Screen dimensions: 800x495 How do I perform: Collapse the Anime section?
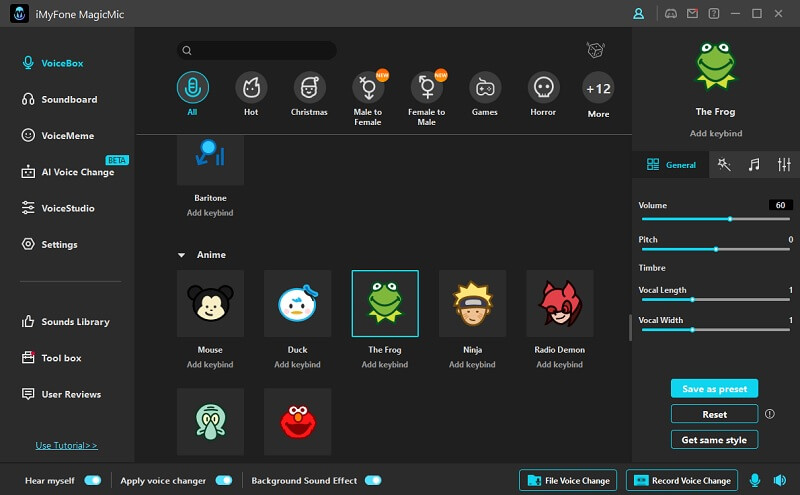(x=182, y=255)
